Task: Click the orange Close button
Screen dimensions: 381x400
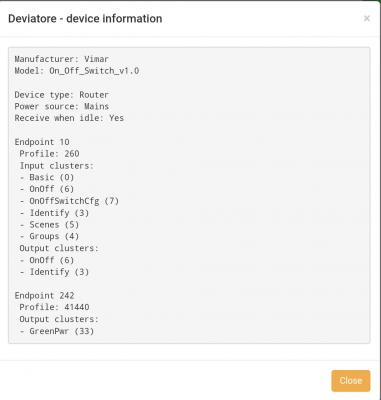Action: pyautogui.click(x=351, y=381)
